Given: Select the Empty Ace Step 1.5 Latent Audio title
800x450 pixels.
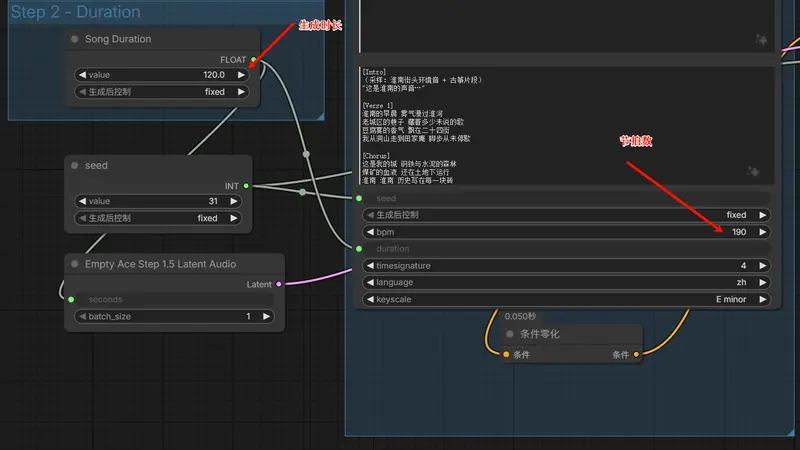Looking at the screenshot, I should [160, 264].
